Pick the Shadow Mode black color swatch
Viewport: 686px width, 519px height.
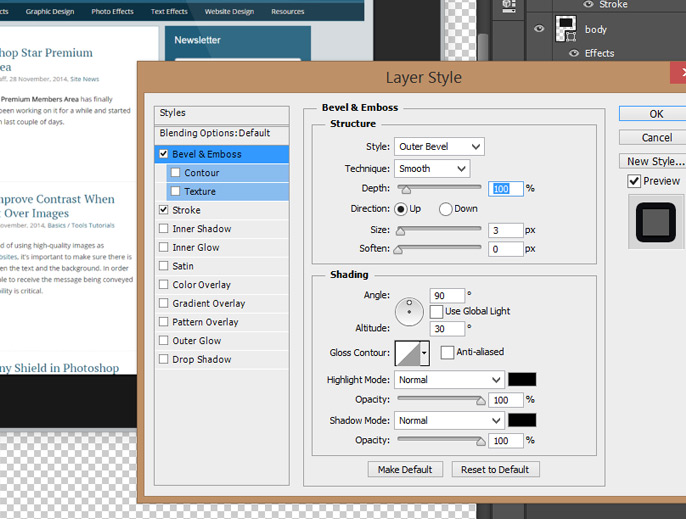[x=522, y=421]
